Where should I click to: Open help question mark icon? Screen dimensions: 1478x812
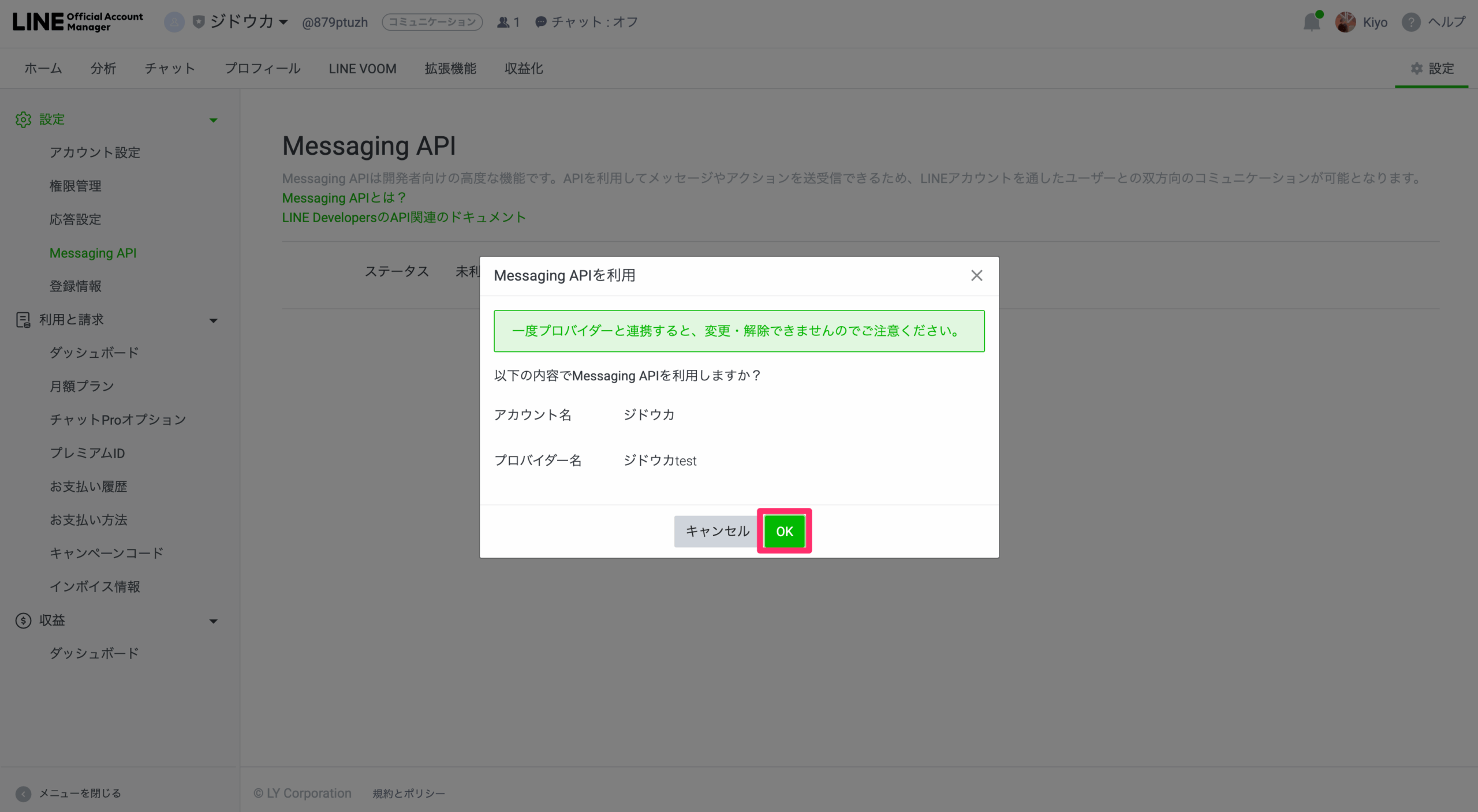[x=1411, y=22]
